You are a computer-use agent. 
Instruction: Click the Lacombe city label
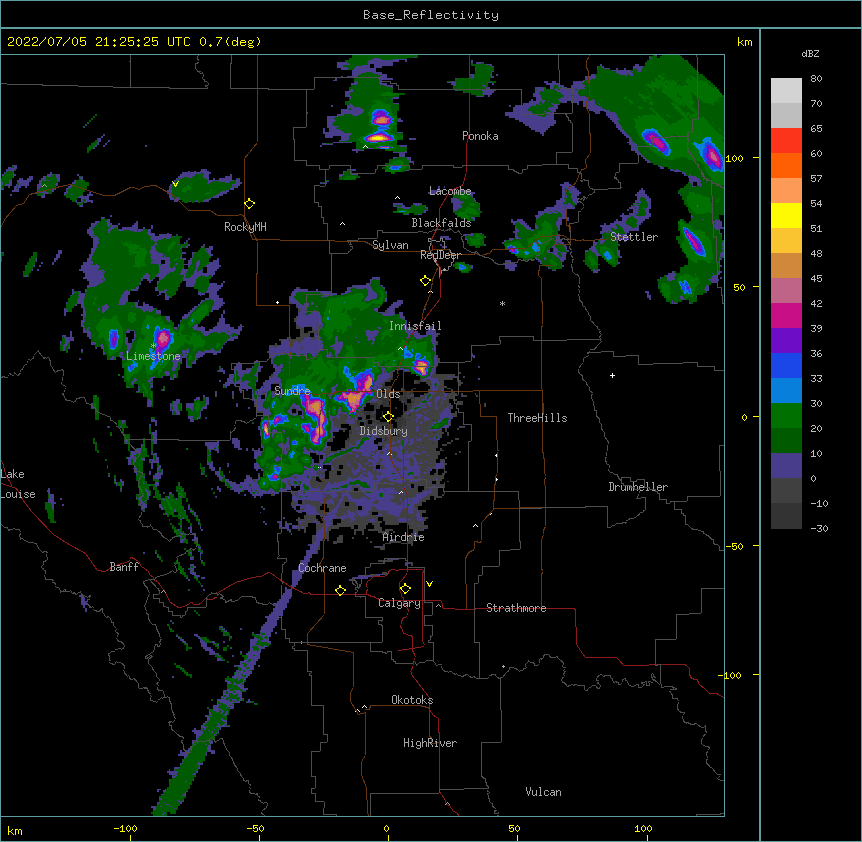pyautogui.click(x=450, y=191)
